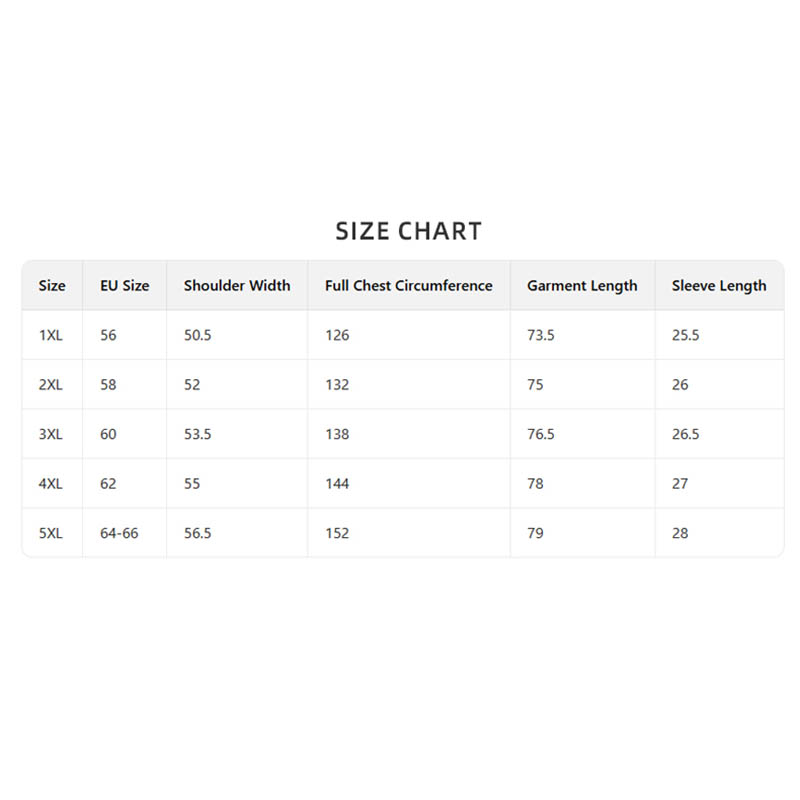Click the EU Size column header
The image size is (800, 800).
(125, 286)
